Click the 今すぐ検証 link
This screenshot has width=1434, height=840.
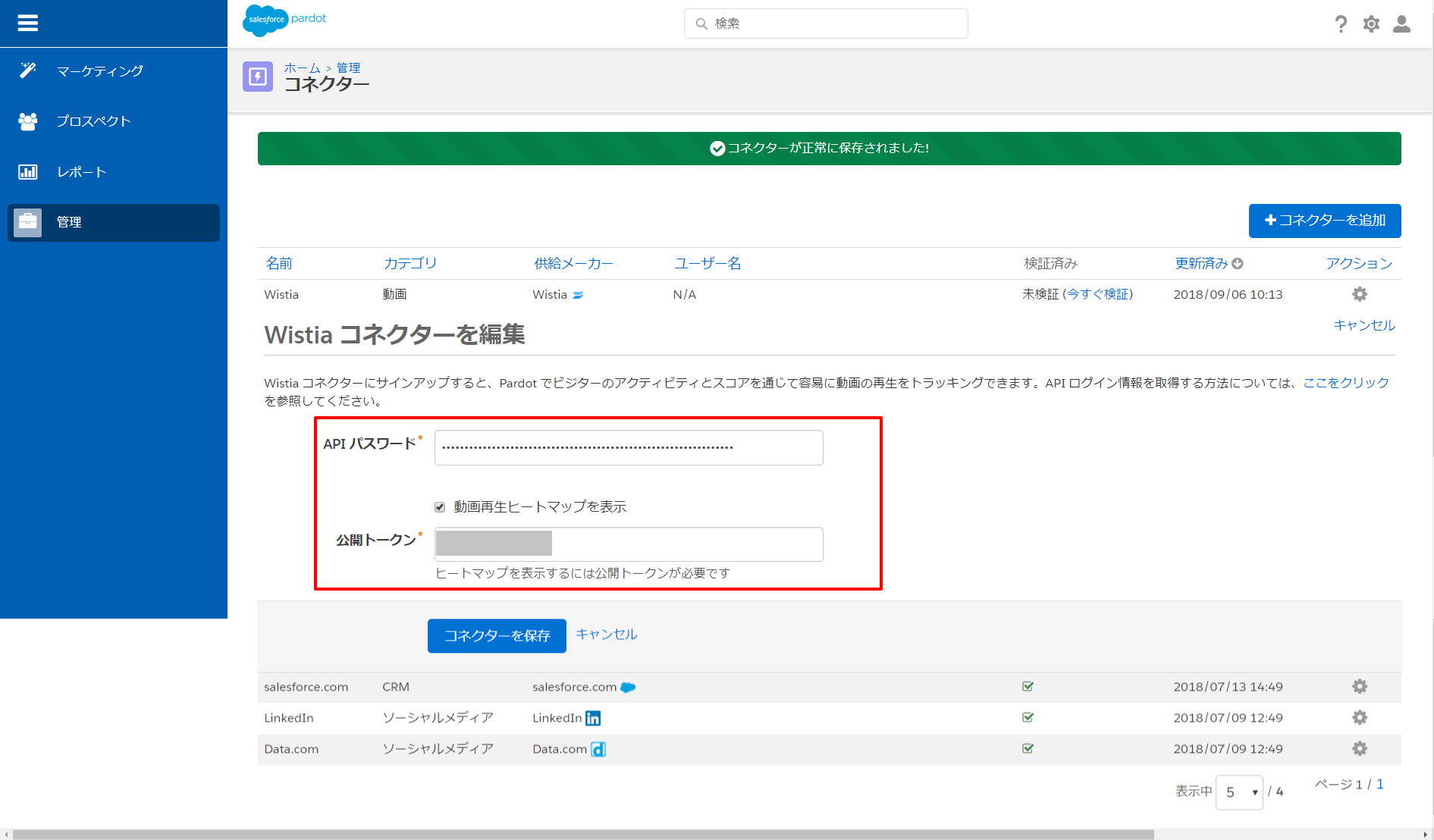tap(1098, 294)
